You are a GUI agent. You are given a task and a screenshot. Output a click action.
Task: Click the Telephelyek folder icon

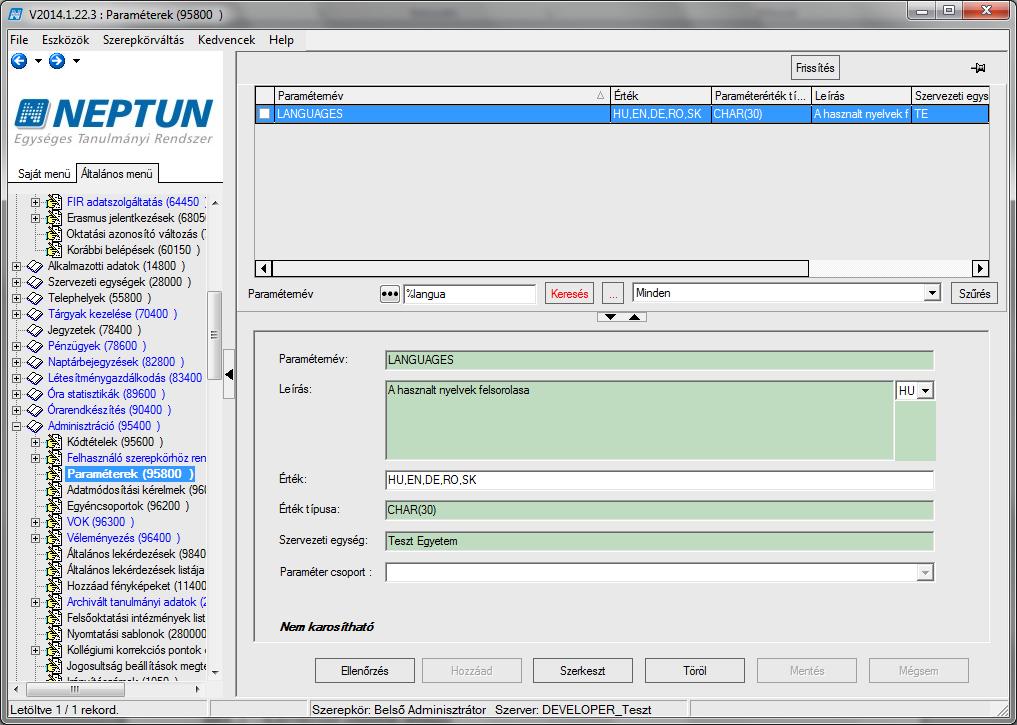pos(35,298)
